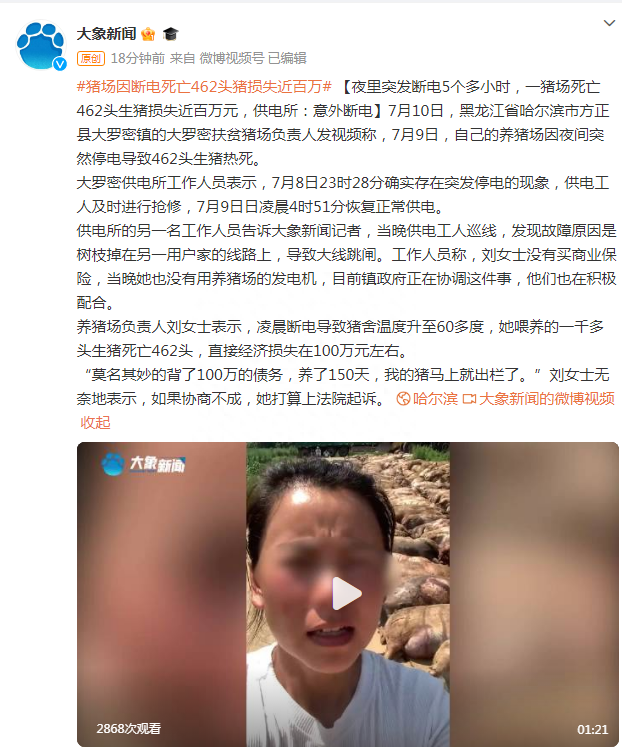Click the blue verified V badge
Screen dimensions: 622x751
[60, 64]
